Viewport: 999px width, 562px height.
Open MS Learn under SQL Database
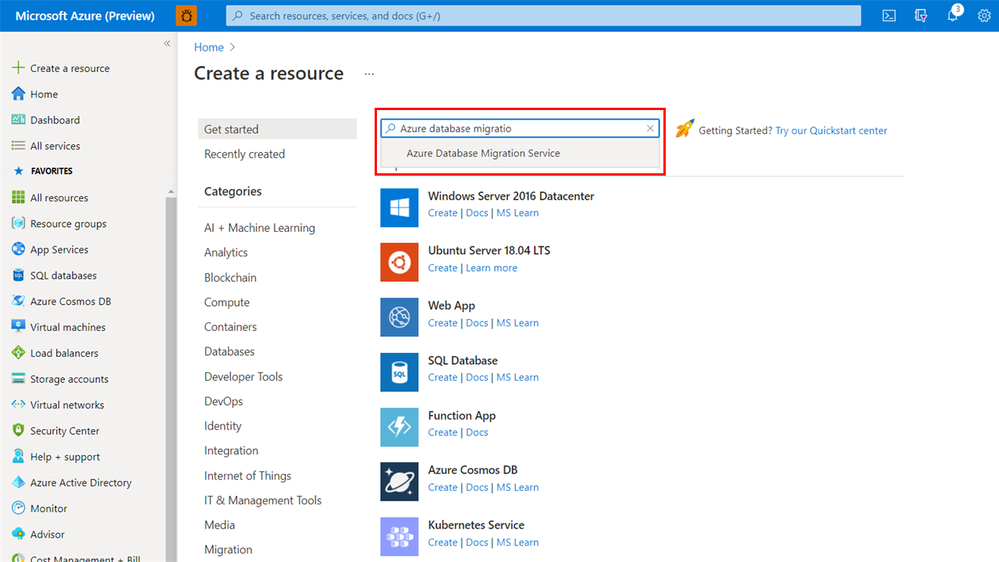tap(517, 377)
